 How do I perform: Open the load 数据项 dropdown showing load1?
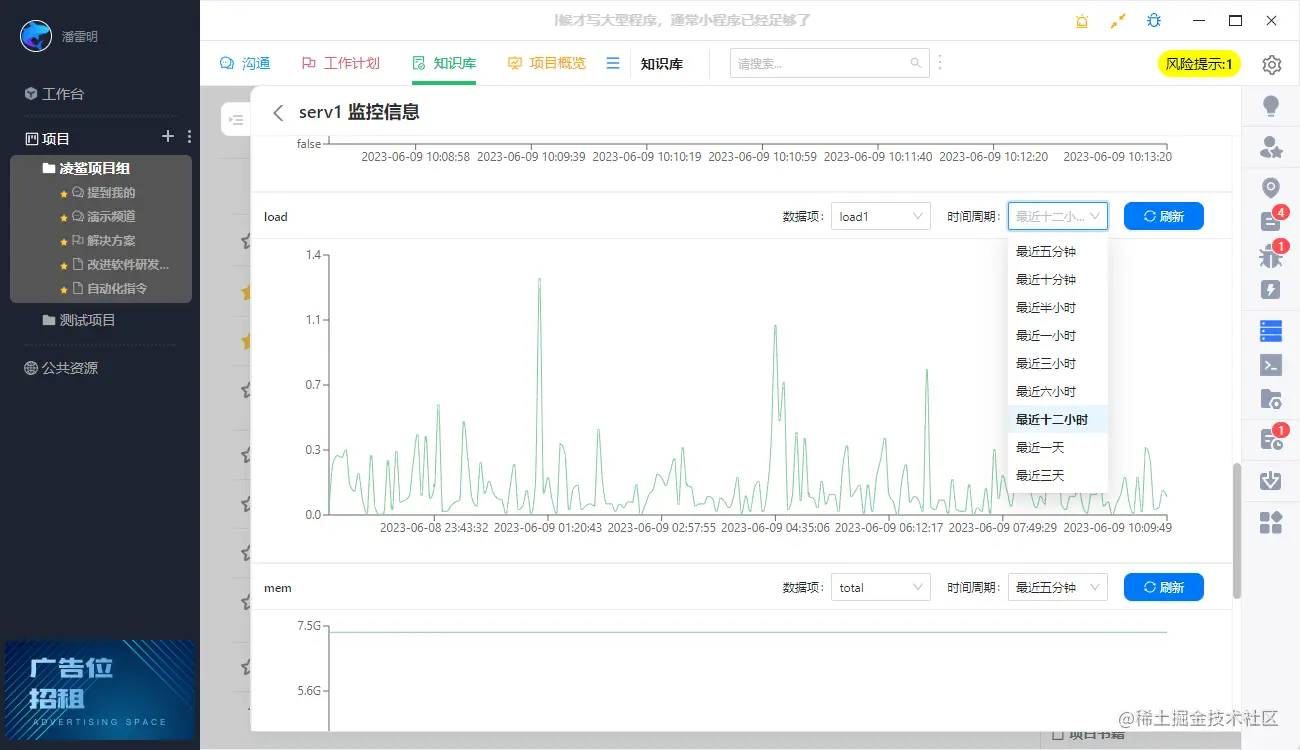(x=881, y=216)
